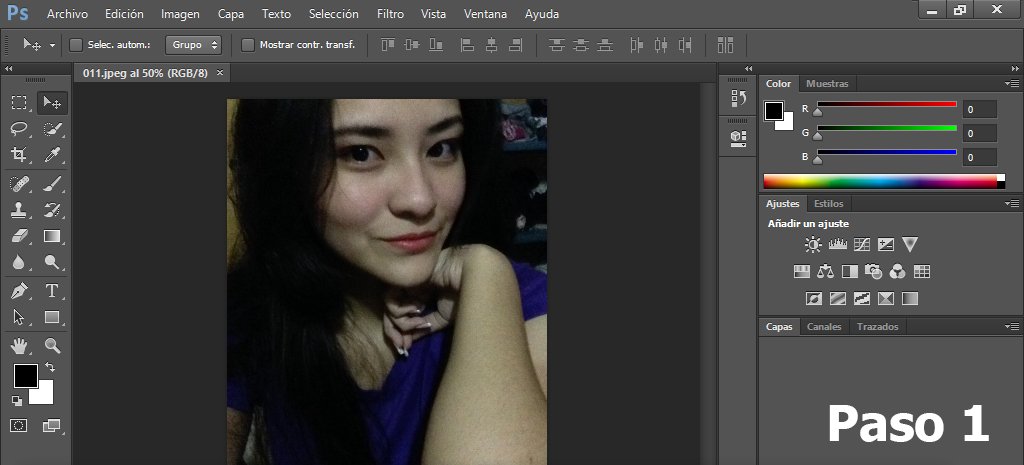Viewport: 1024px width, 465px height.
Task: Click the red R slider track
Action: [887, 104]
